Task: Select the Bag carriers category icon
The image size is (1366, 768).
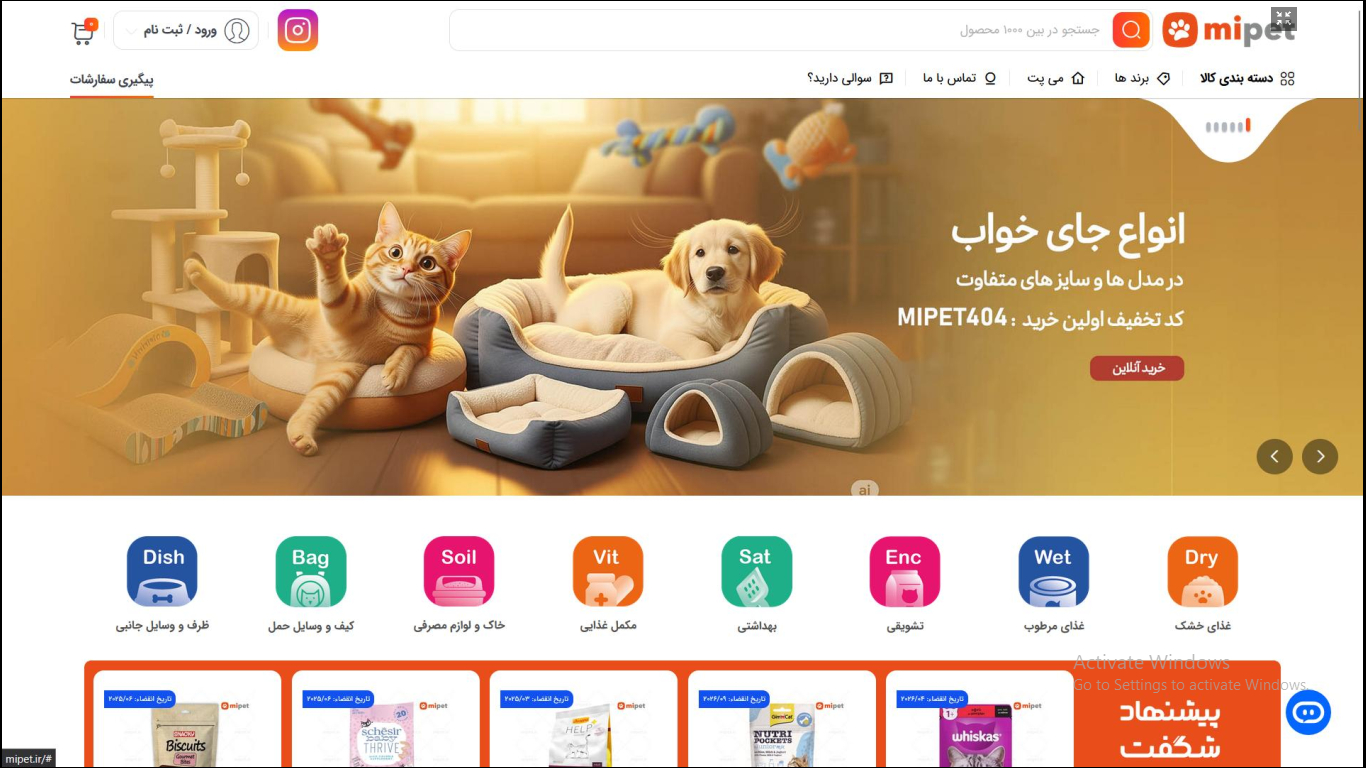Action: click(311, 572)
